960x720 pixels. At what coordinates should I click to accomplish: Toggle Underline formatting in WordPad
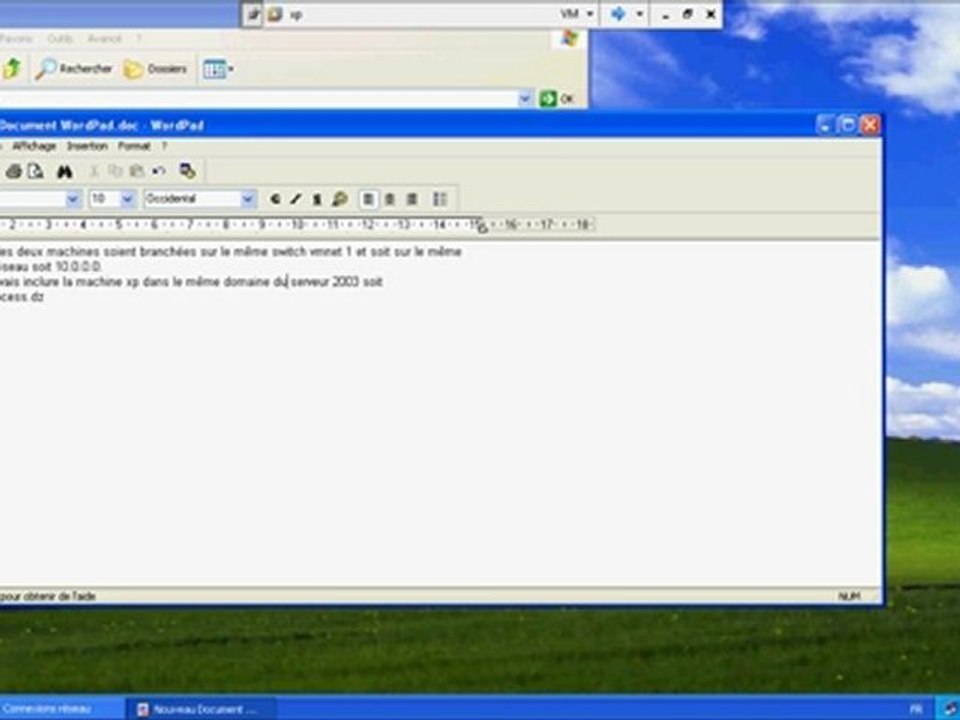[x=317, y=199]
